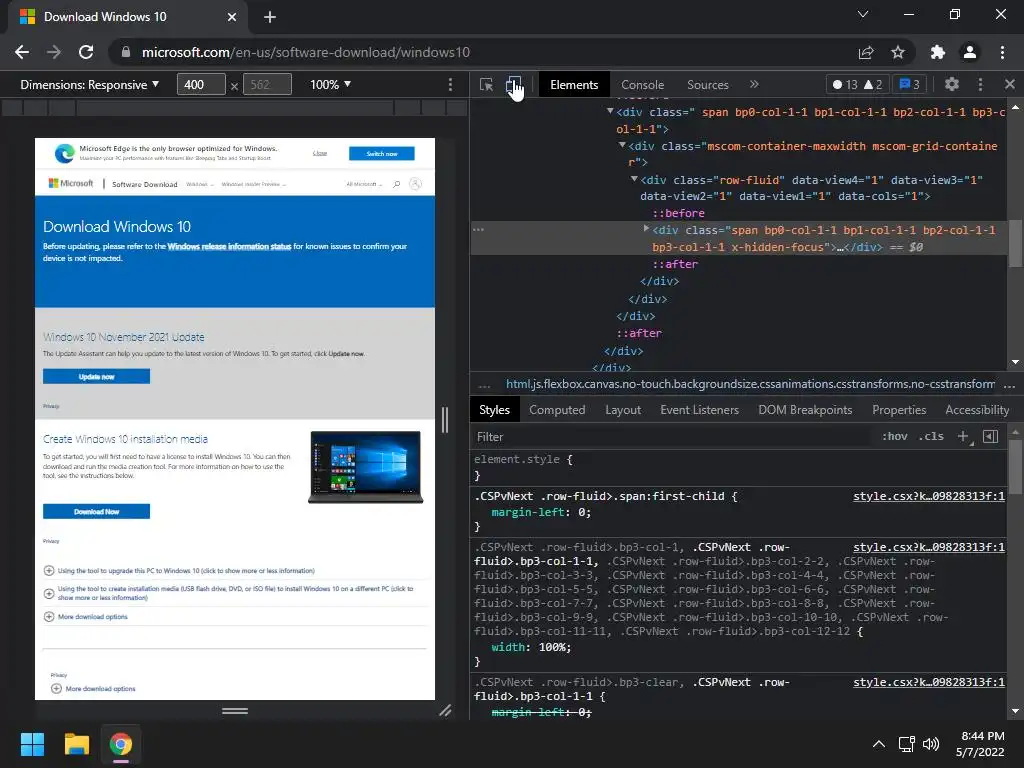Click the Styles filter input
This screenshot has width=1024, height=768.
[x=673, y=436]
